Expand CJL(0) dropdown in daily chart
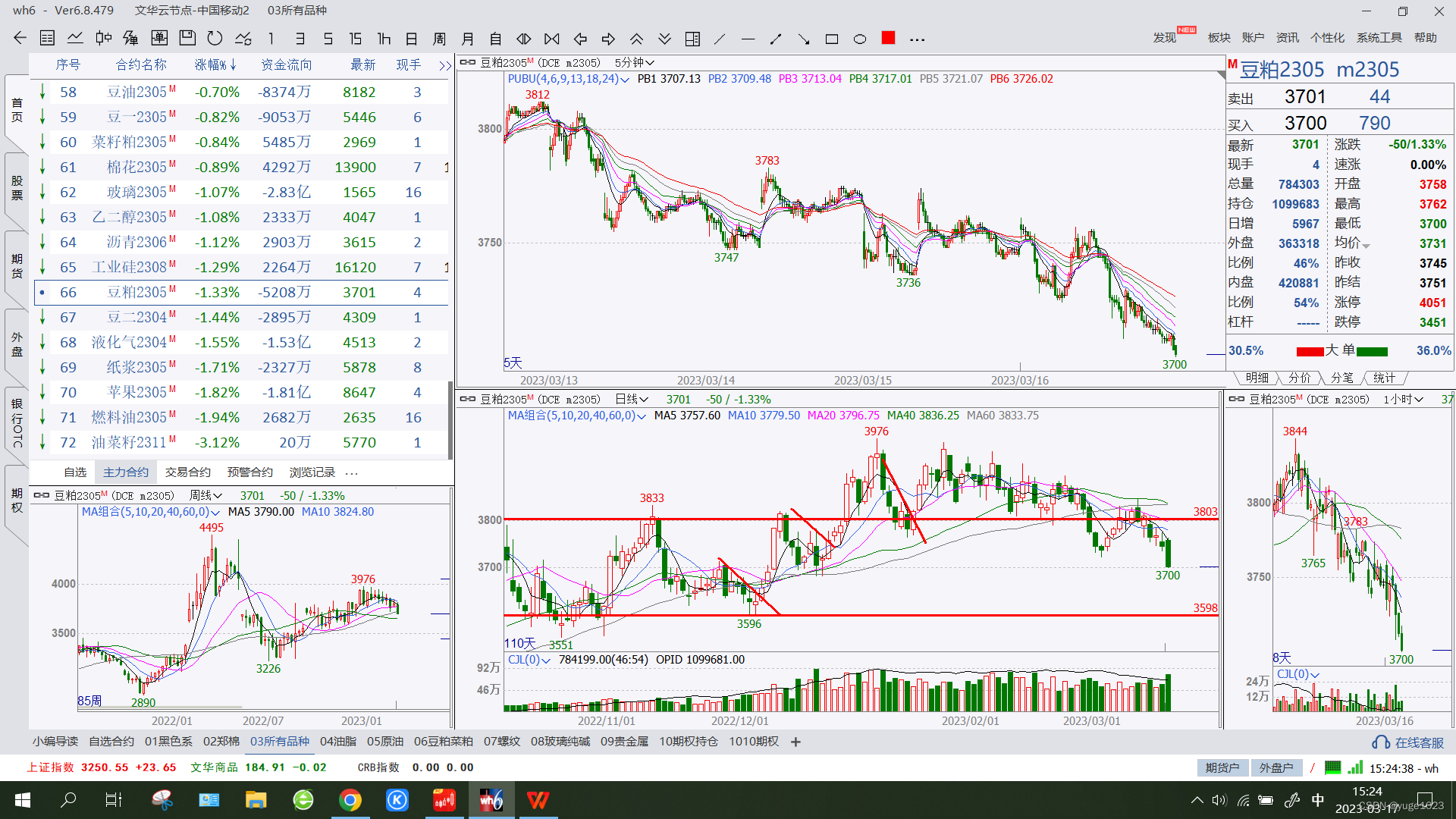Image resolution: width=1456 pixels, height=819 pixels. point(546,660)
